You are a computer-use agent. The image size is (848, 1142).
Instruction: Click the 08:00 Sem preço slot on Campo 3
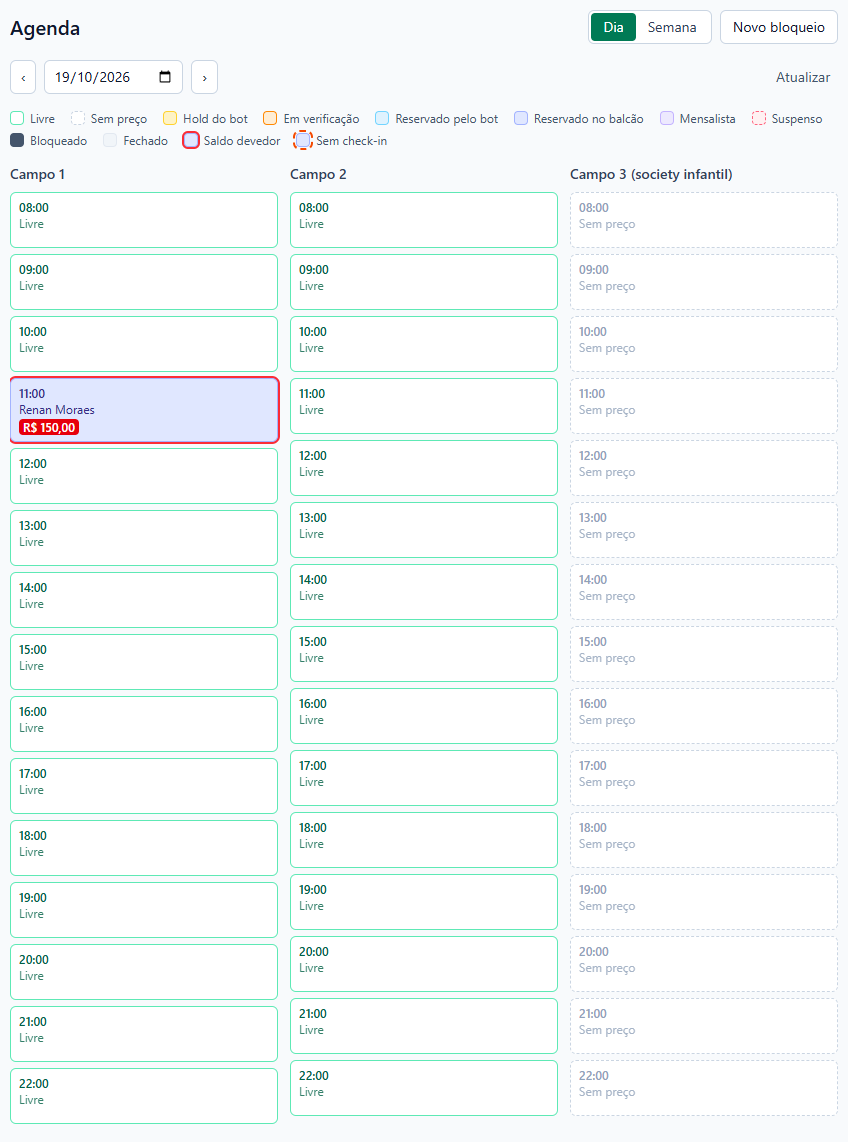[x=704, y=220]
